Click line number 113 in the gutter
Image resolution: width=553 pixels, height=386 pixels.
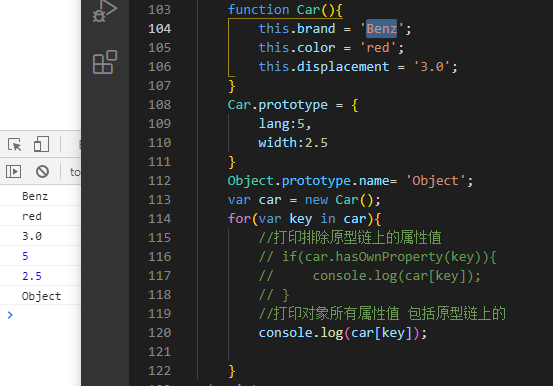[x=159, y=200]
